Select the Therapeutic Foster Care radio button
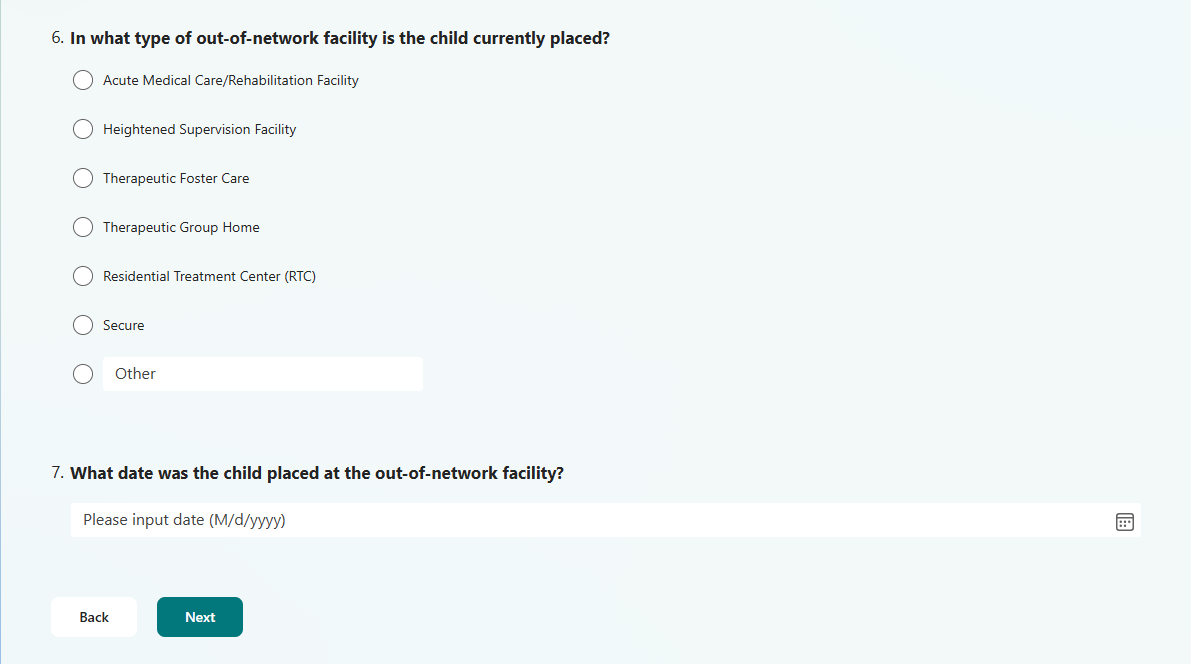Image resolution: width=1191 pixels, height=664 pixels. pyautogui.click(x=84, y=178)
